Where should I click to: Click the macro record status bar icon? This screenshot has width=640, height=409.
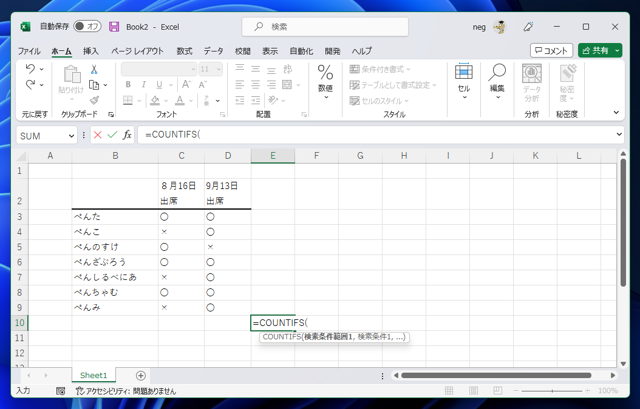(60, 391)
